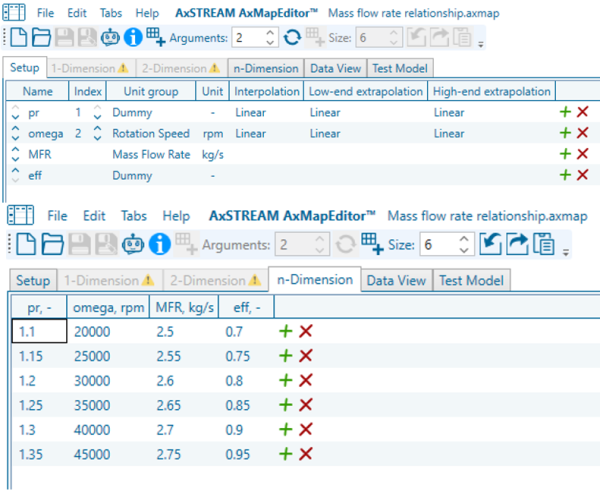Open Rotation Speed unit group cell
The height and width of the screenshot is (491, 600).
coord(151,133)
